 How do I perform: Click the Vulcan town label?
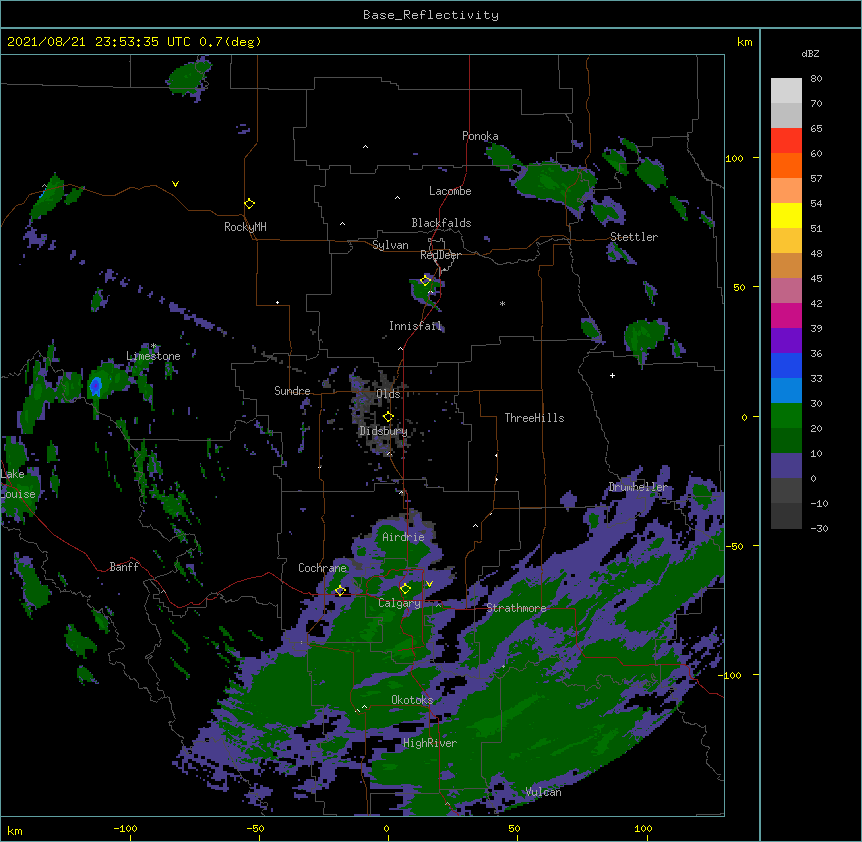point(543,792)
